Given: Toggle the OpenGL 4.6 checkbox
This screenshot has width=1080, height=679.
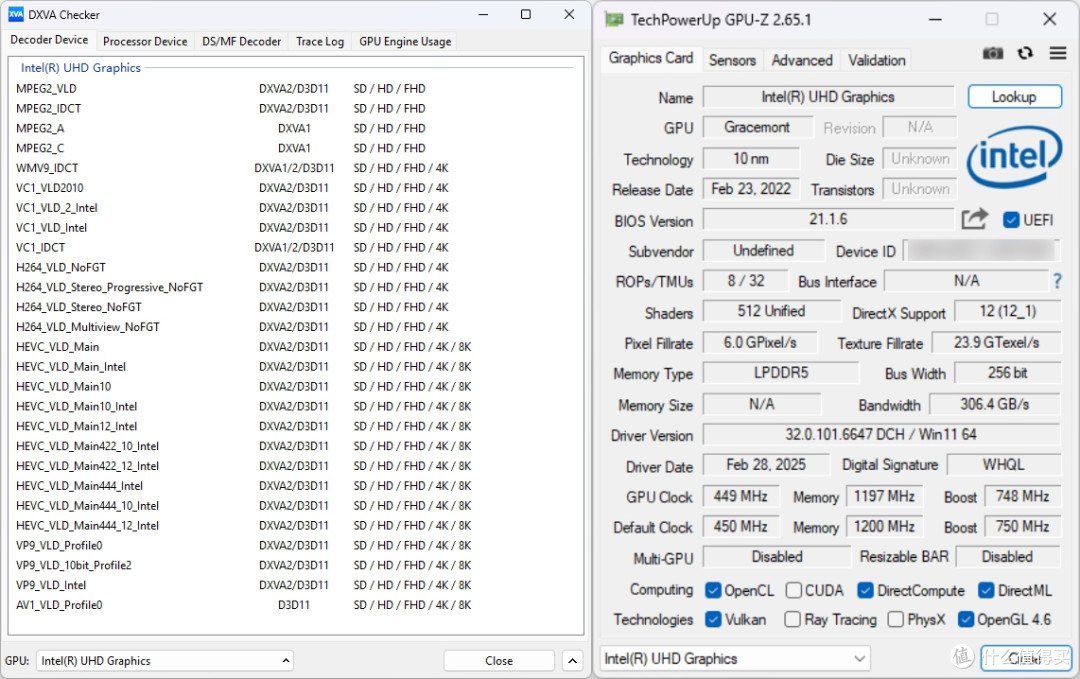Looking at the screenshot, I should coord(966,619).
